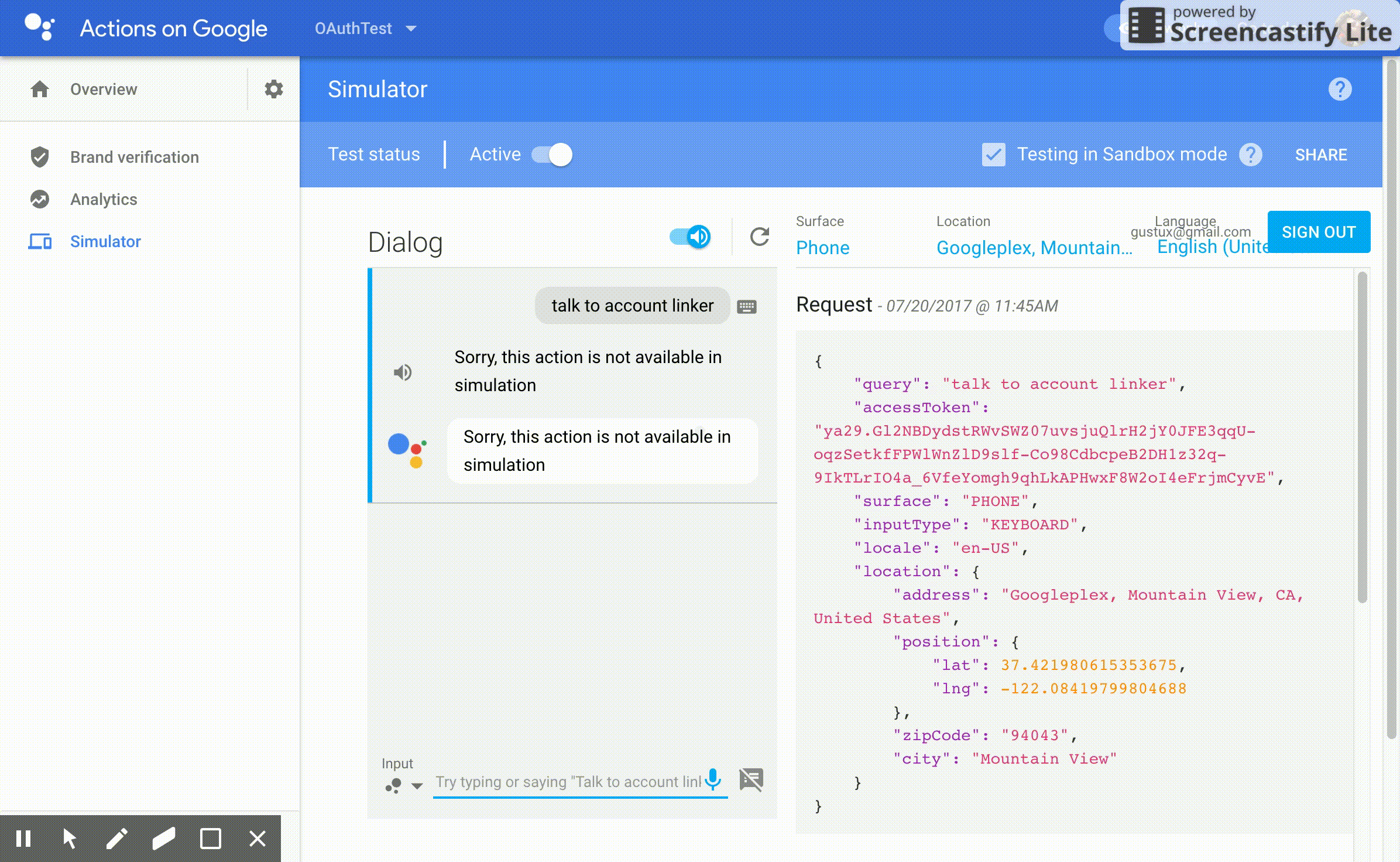Open Sandbox mode help icon
The height and width of the screenshot is (862, 1400).
coord(1250,155)
